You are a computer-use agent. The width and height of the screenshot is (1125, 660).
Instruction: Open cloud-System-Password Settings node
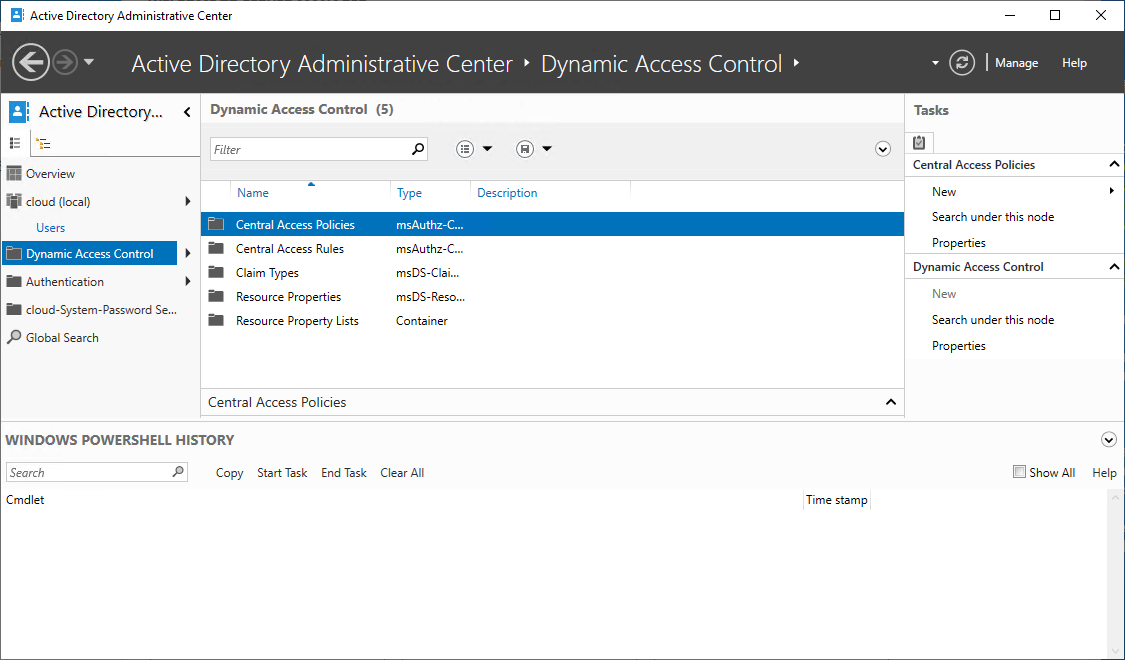(101, 309)
